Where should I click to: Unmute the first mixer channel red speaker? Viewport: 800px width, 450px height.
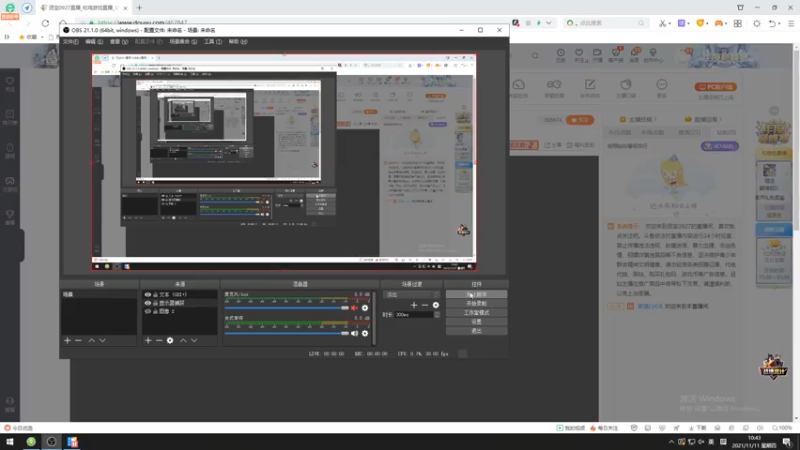pos(355,308)
